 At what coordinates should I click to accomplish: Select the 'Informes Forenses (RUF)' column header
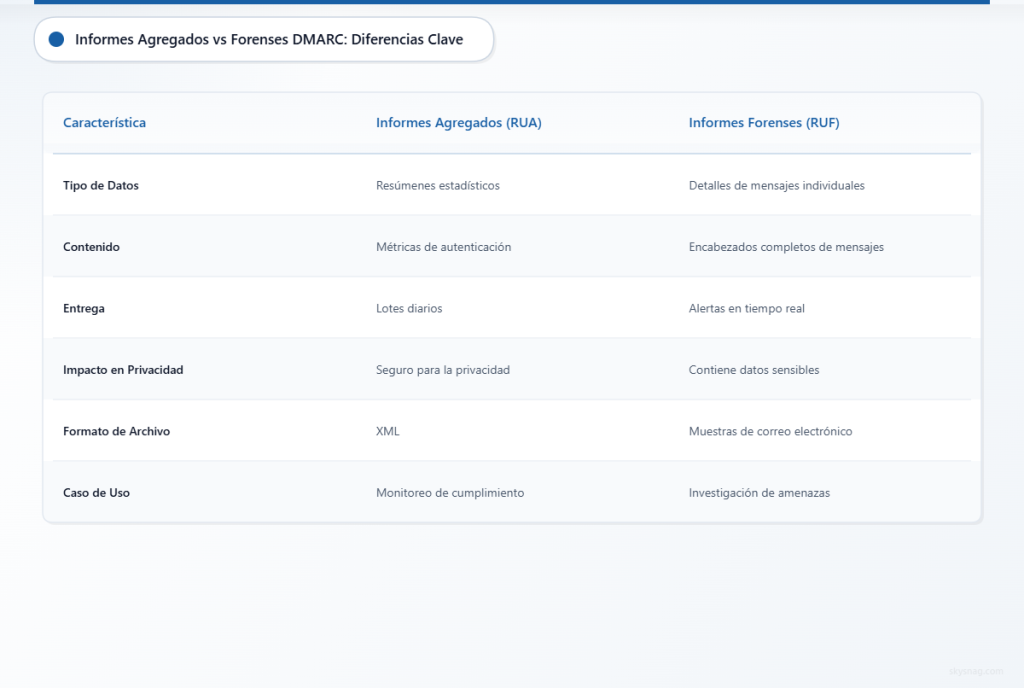763,122
